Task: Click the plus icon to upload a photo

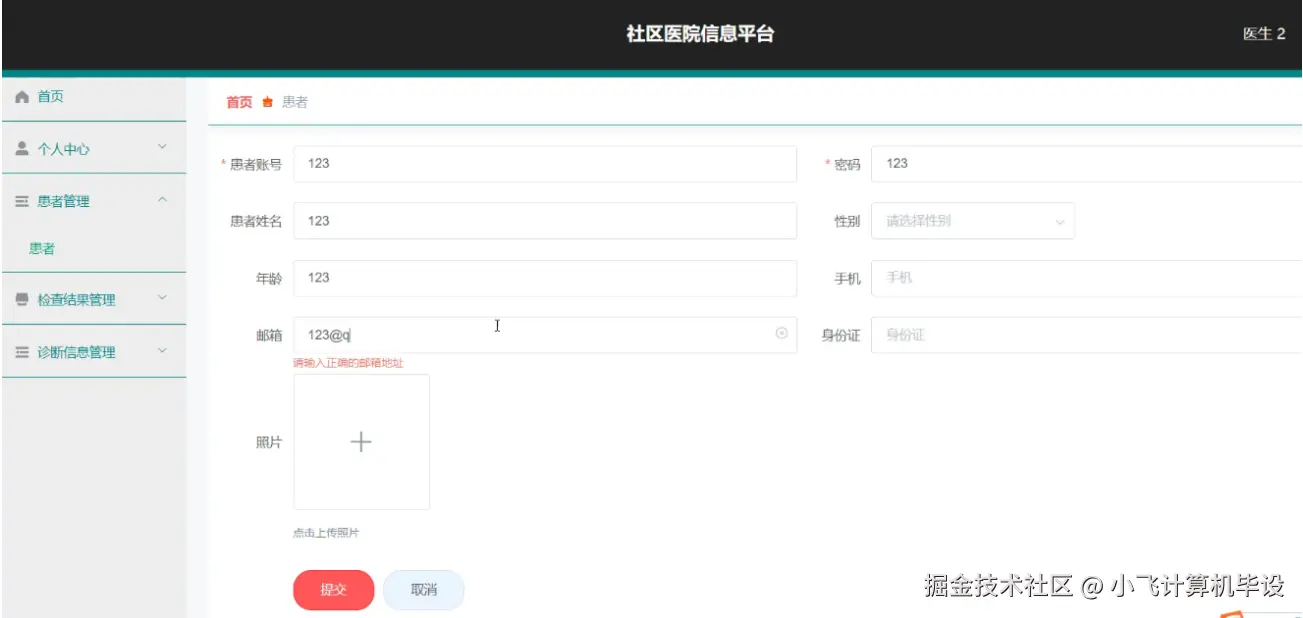Action: (361, 442)
